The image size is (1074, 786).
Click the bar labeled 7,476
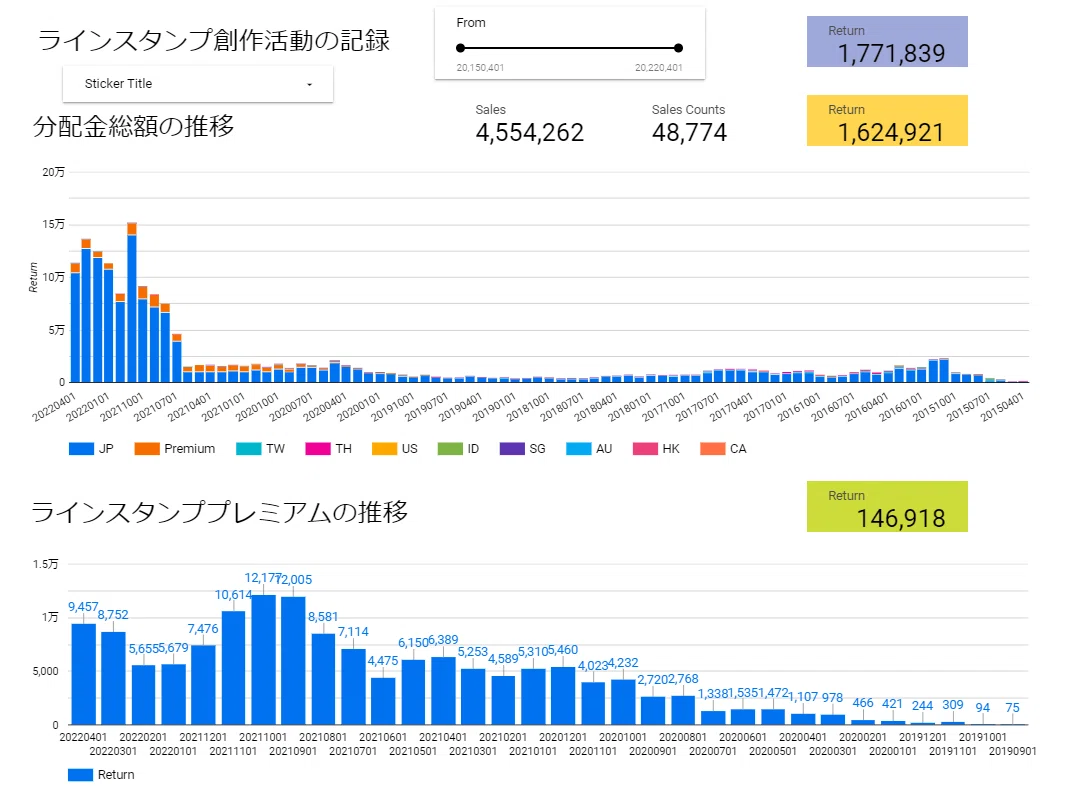[203, 685]
